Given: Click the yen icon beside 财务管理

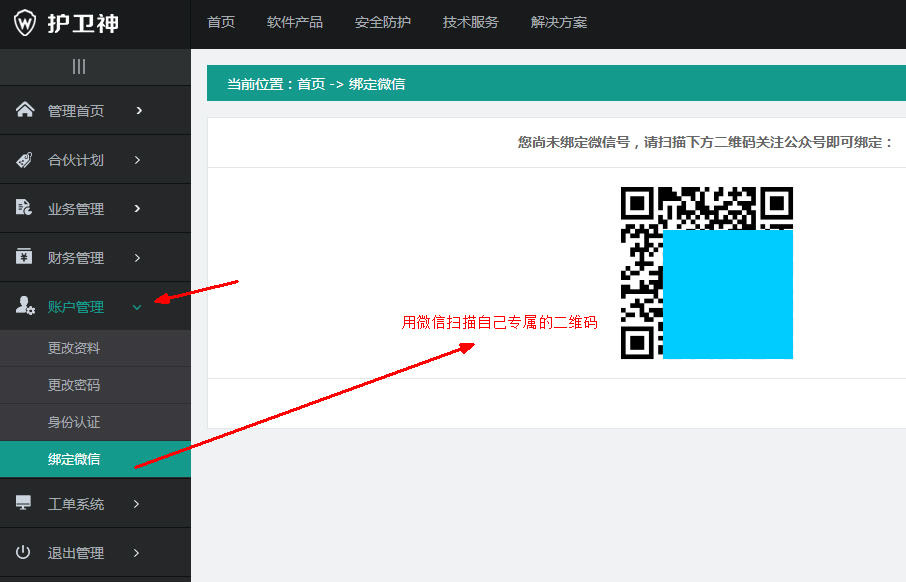Looking at the screenshot, I should click(24, 256).
